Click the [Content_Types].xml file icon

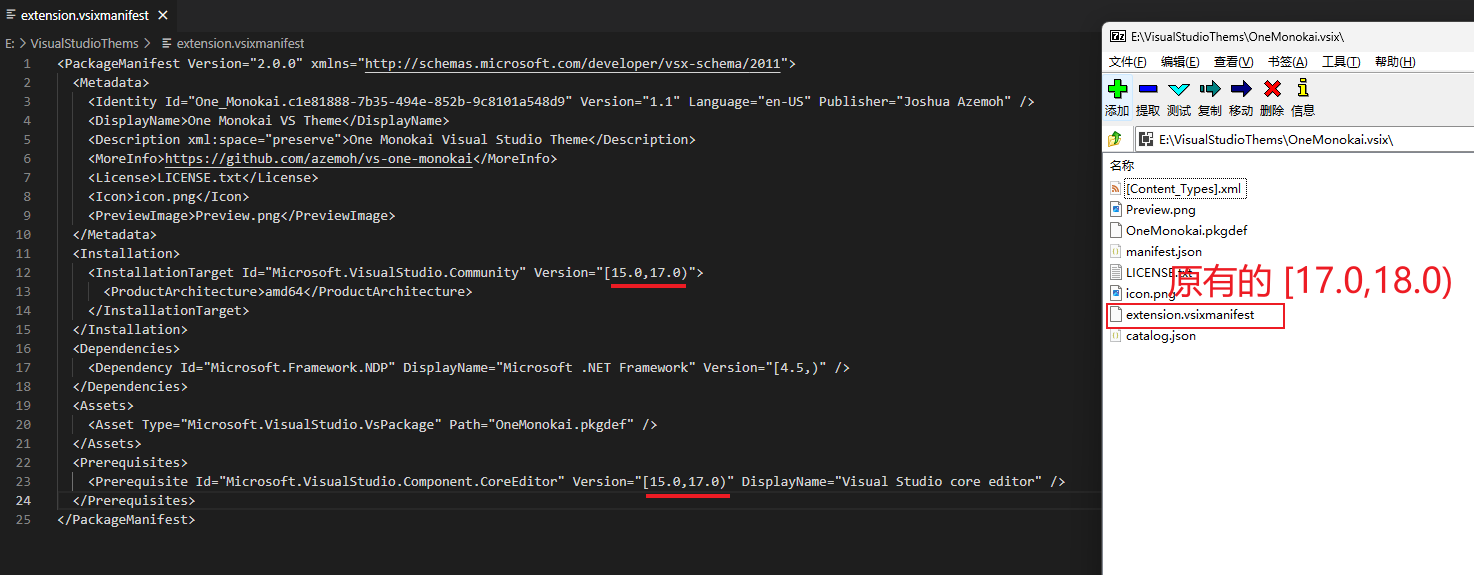pyautogui.click(x=1117, y=188)
